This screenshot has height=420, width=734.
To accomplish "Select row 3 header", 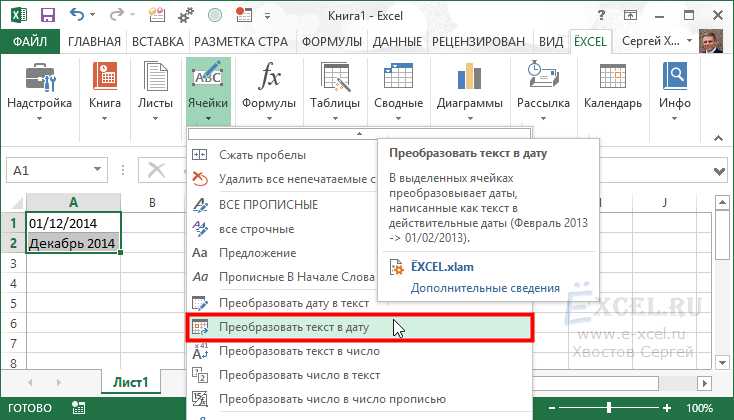I will click(13, 264).
